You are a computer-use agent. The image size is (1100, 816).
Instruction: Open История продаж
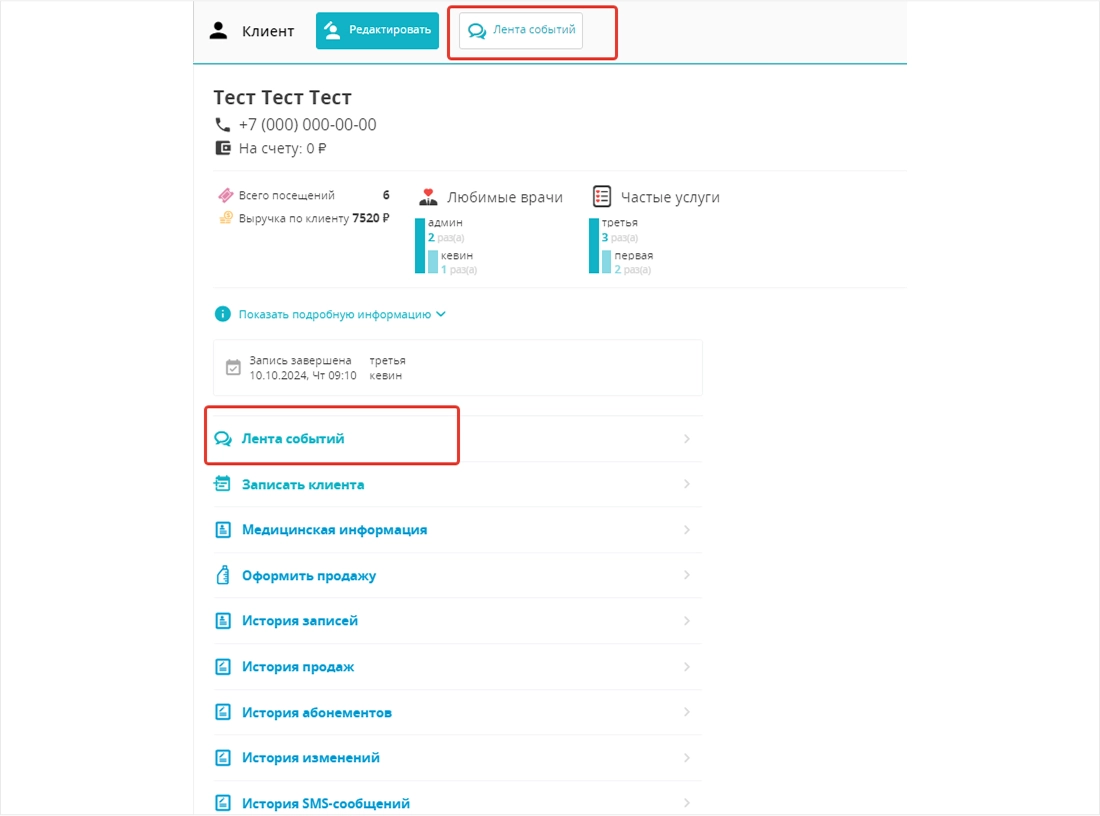[457, 667]
